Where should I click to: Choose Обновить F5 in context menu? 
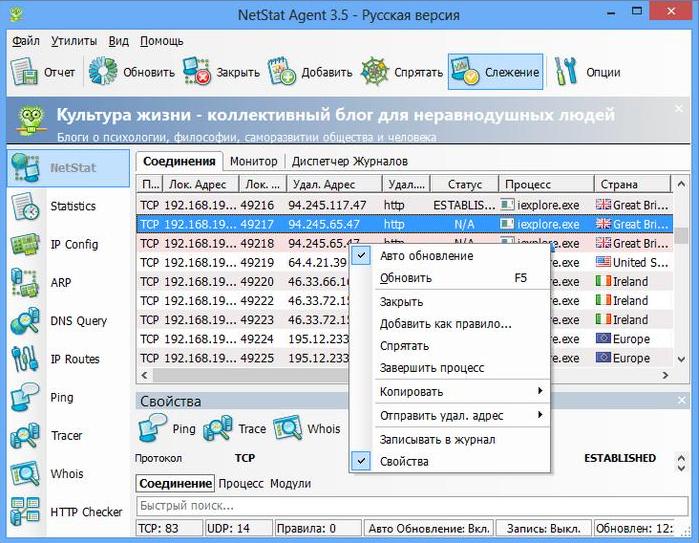point(449,278)
